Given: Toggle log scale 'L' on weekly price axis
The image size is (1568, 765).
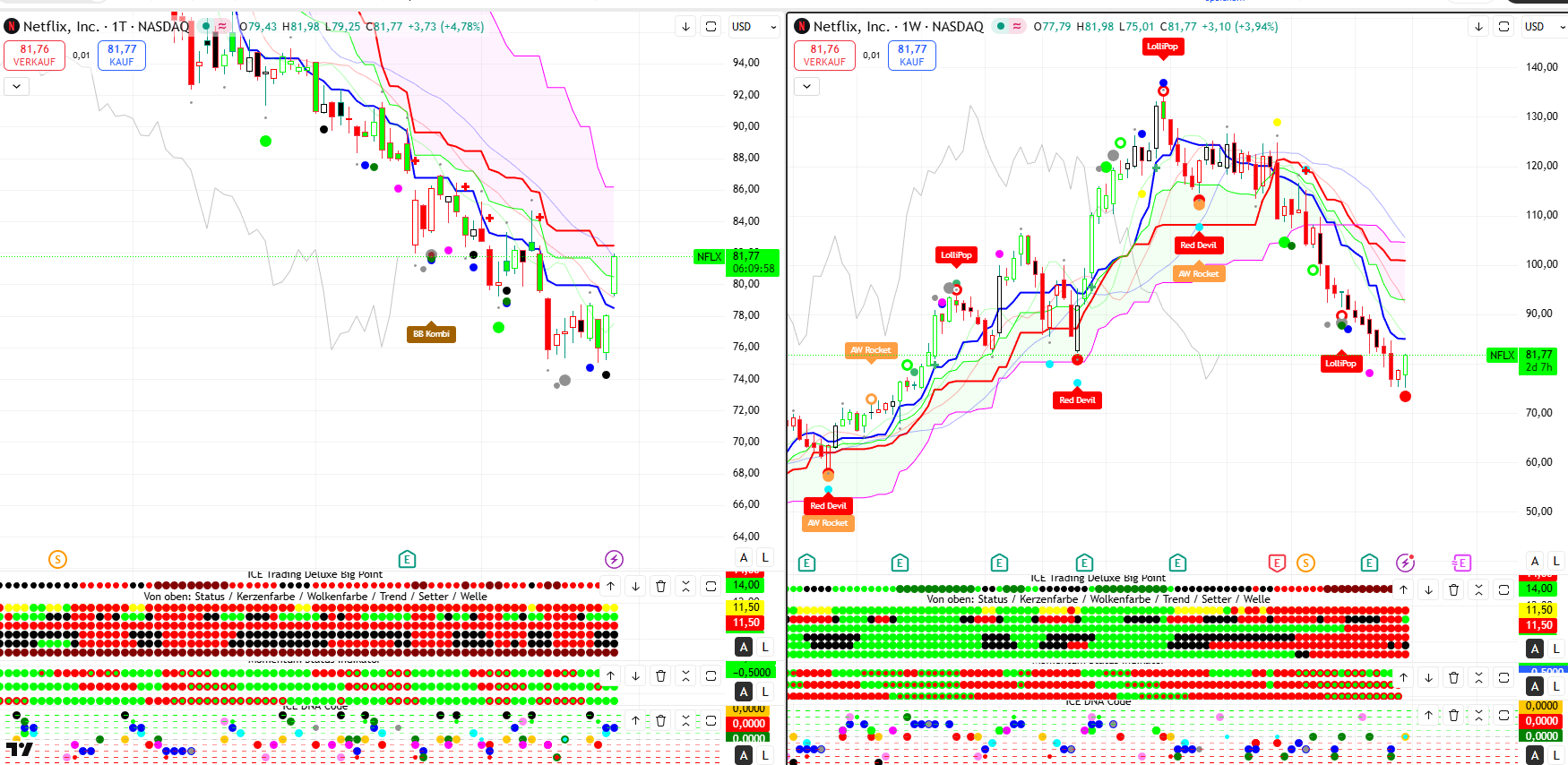Looking at the screenshot, I should [x=1556, y=561].
